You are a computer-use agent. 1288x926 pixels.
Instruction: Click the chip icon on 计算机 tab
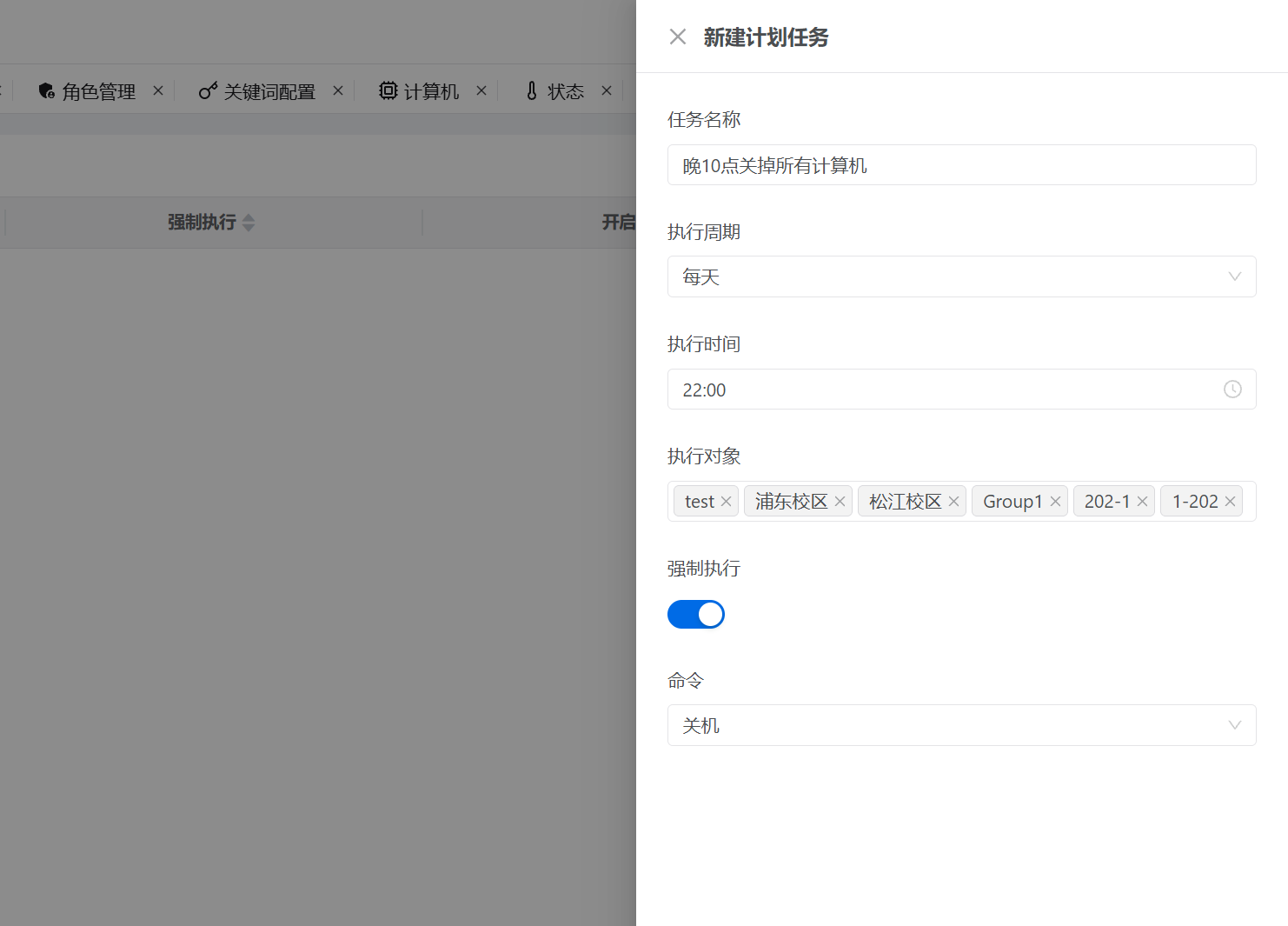388,90
